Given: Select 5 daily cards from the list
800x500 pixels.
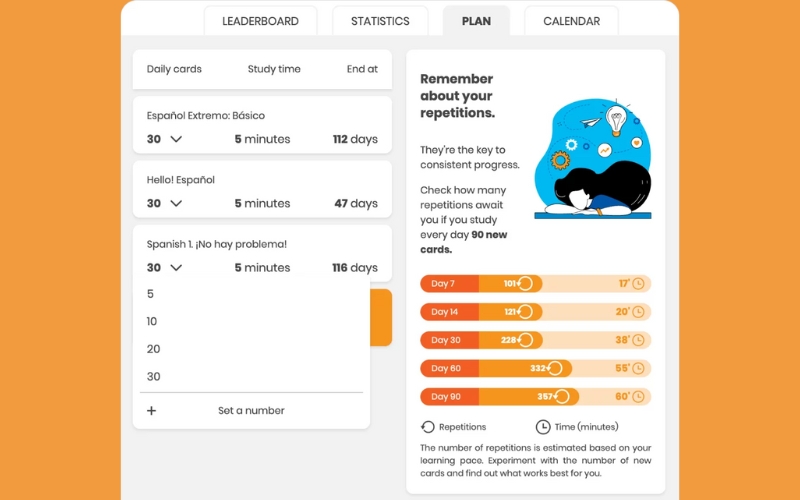Looking at the screenshot, I should (151, 294).
